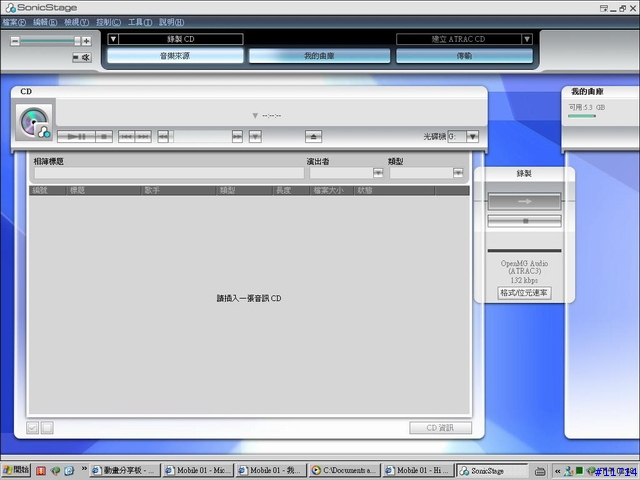640x480 pixels.
Task: Click the 建立 ATRAC CD label box
Action: [x=459, y=39]
